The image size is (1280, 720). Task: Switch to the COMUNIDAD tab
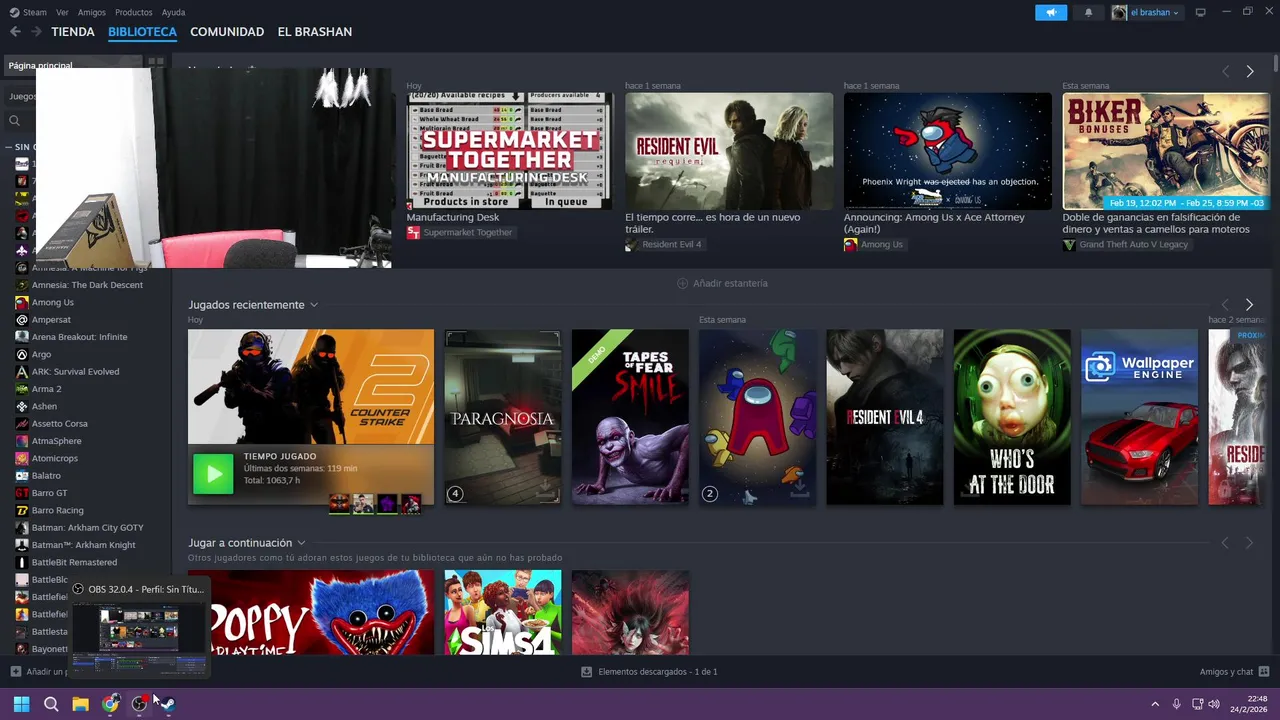point(227,32)
